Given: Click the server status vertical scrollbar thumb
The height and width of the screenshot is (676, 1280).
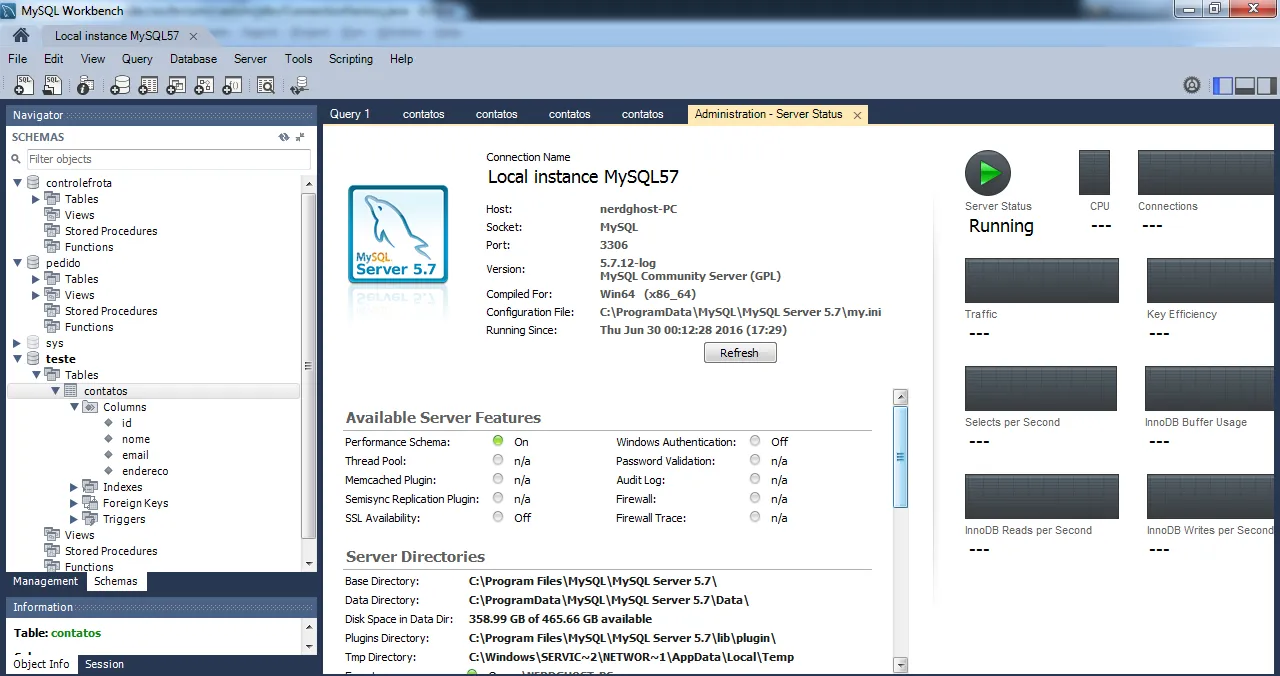Looking at the screenshot, I should (900, 457).
